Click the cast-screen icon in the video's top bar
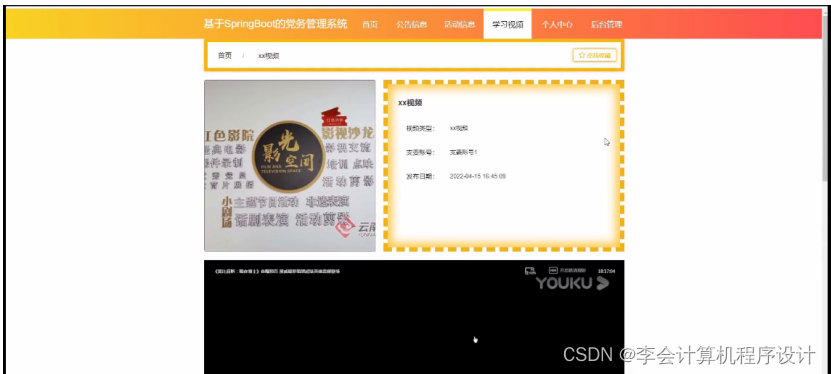The image size is (831, 374). click(x=530, y=271)
